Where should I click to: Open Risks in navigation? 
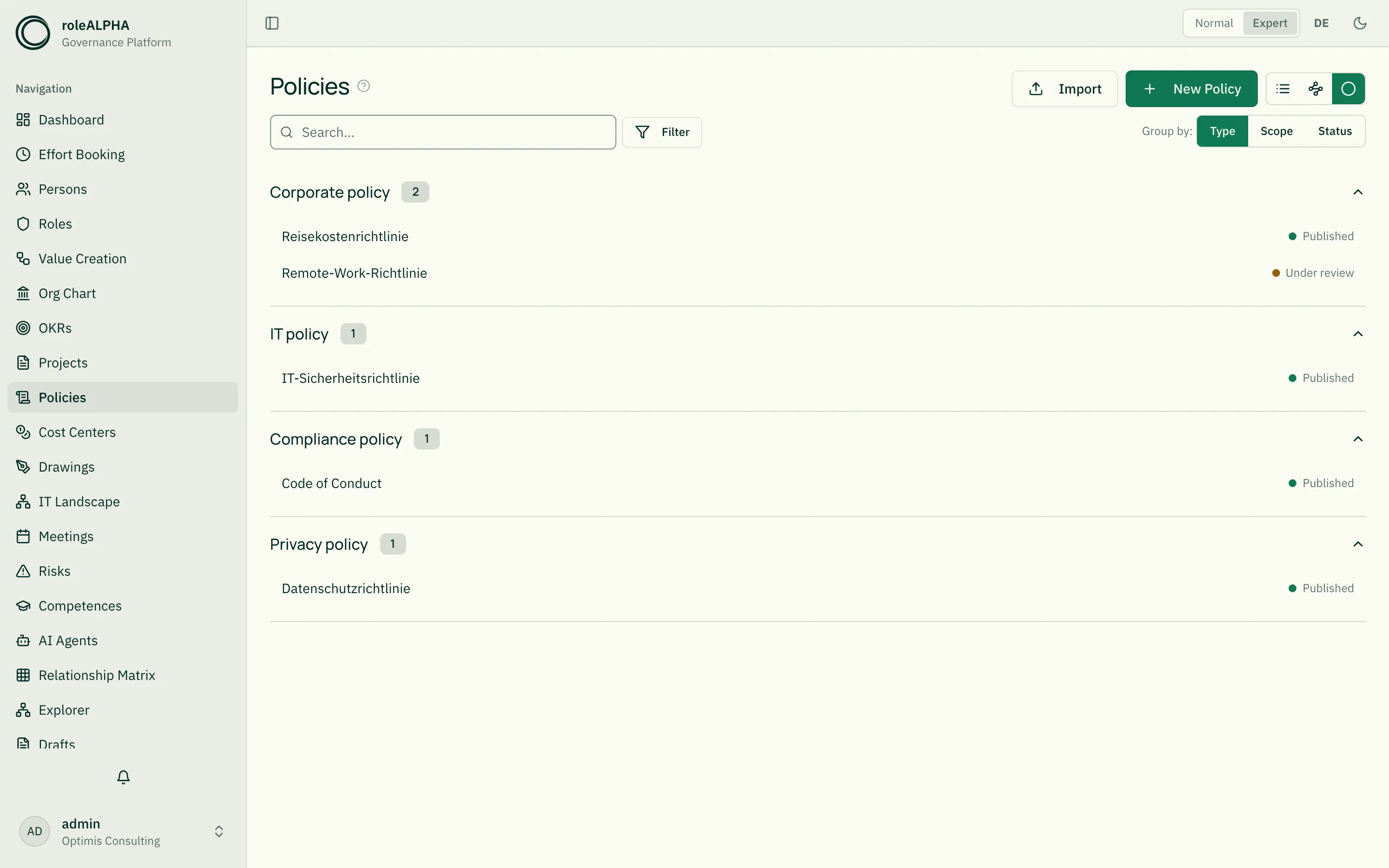[123, 571]
